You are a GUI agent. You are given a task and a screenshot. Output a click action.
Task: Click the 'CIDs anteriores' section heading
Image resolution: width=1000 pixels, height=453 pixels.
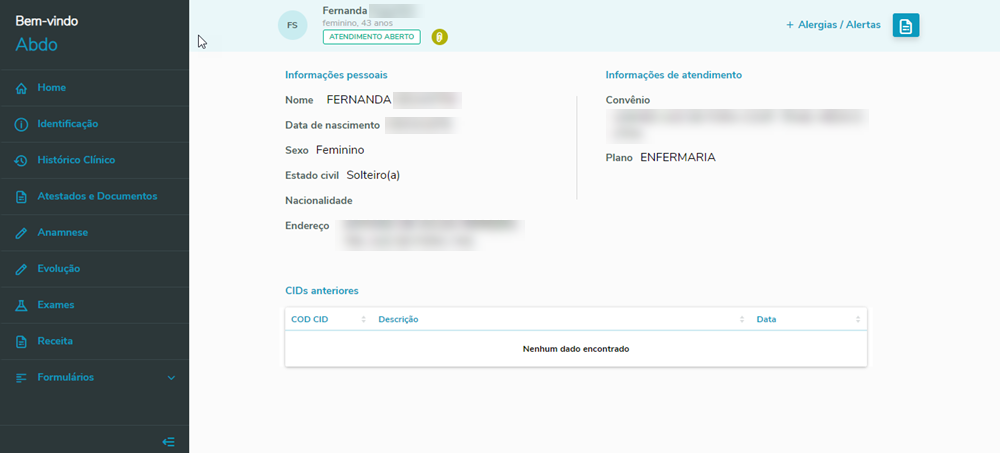pyautogui.click(x=321, y=291)
